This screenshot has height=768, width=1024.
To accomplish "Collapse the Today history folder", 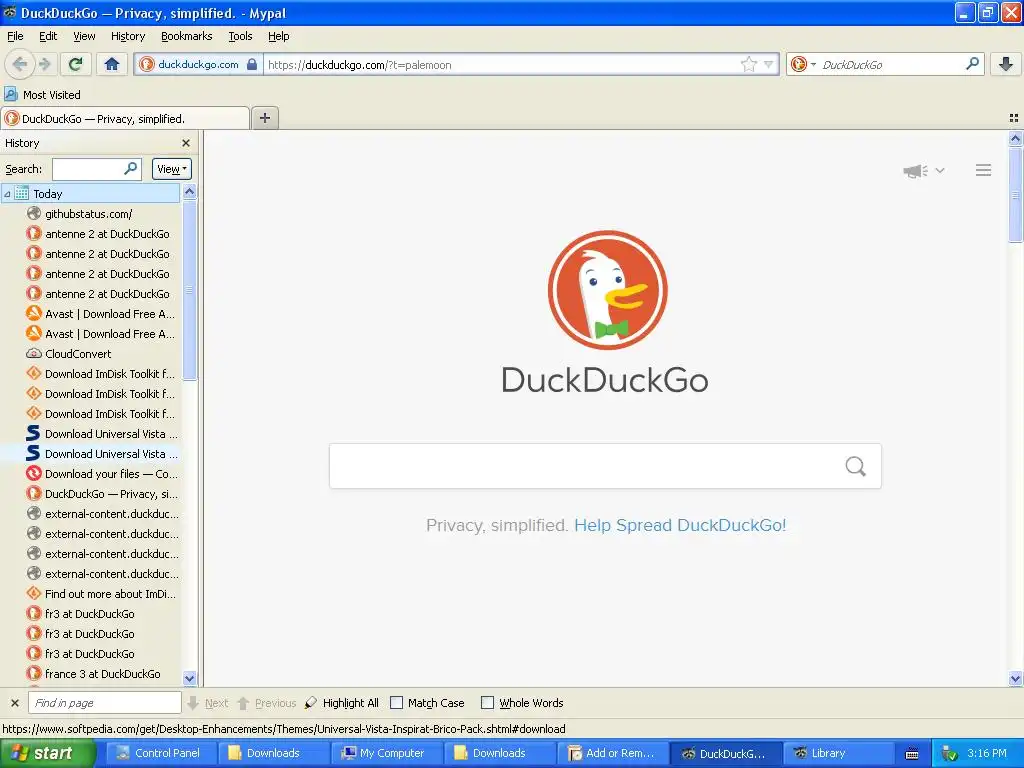I will 7,194.
